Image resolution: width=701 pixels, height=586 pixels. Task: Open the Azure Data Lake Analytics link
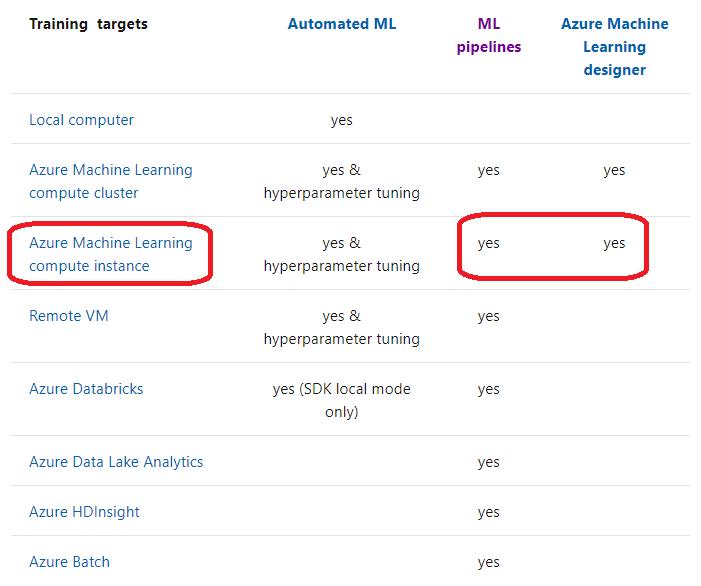click(x=116, y=462)
